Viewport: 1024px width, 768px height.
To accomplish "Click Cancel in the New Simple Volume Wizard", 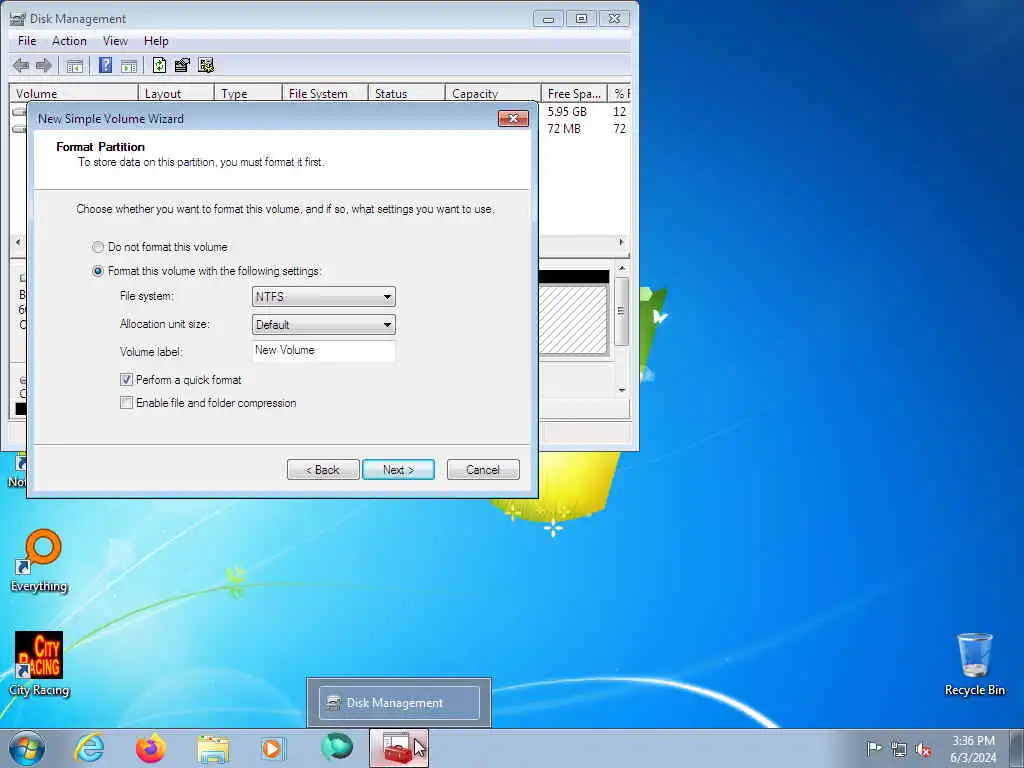I will (483, 470).
